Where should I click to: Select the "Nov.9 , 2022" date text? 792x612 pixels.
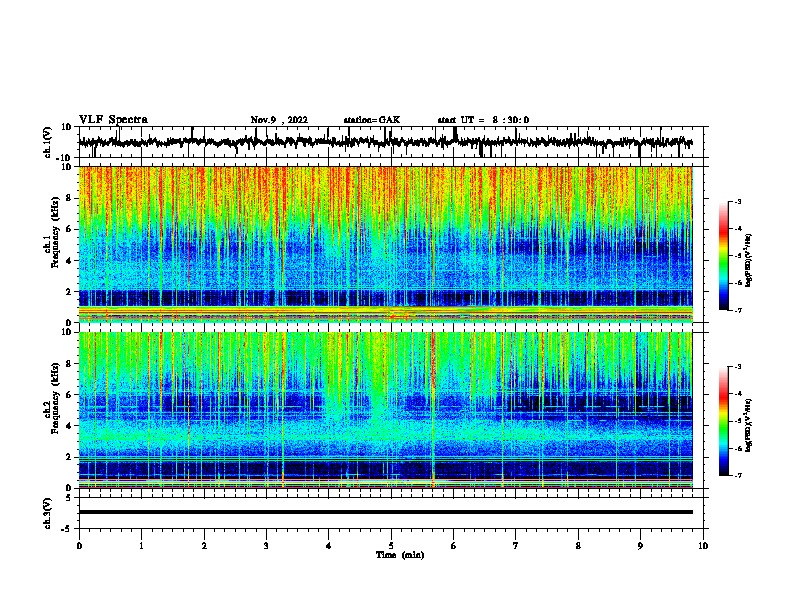pos(279,120)
